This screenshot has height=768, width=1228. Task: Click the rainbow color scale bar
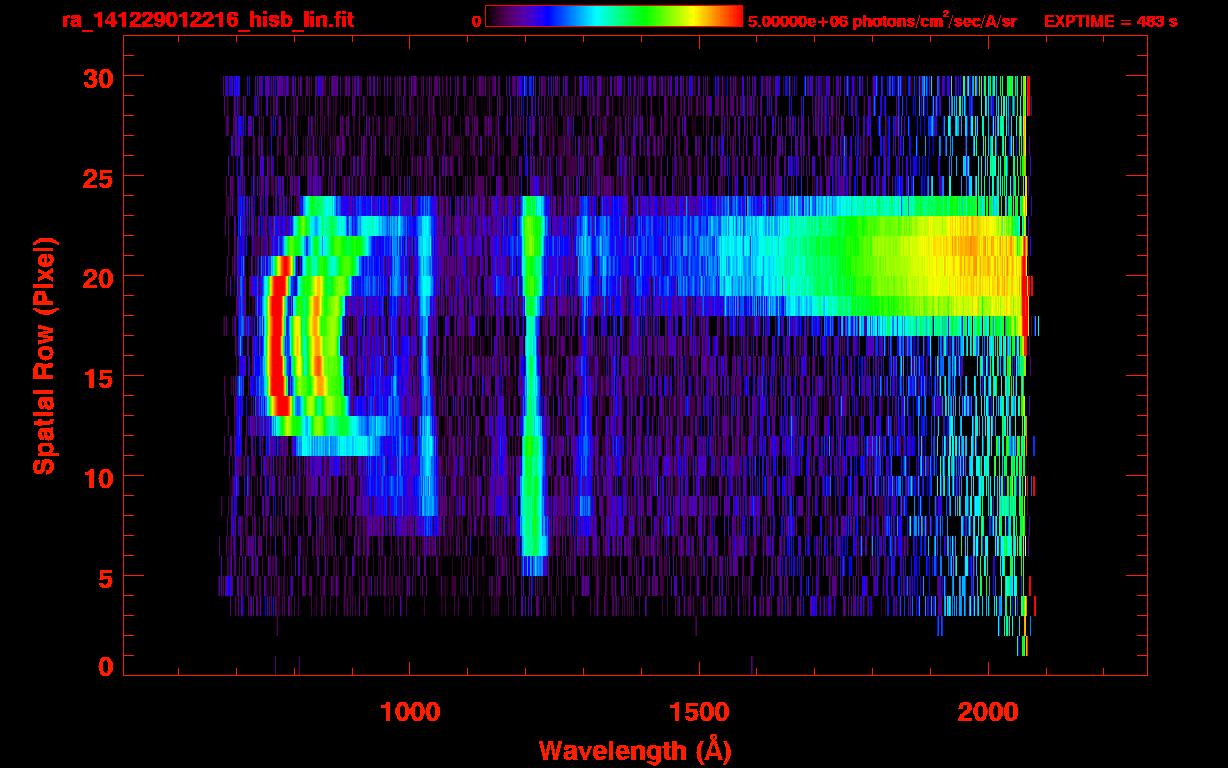[x=614, y=16]
